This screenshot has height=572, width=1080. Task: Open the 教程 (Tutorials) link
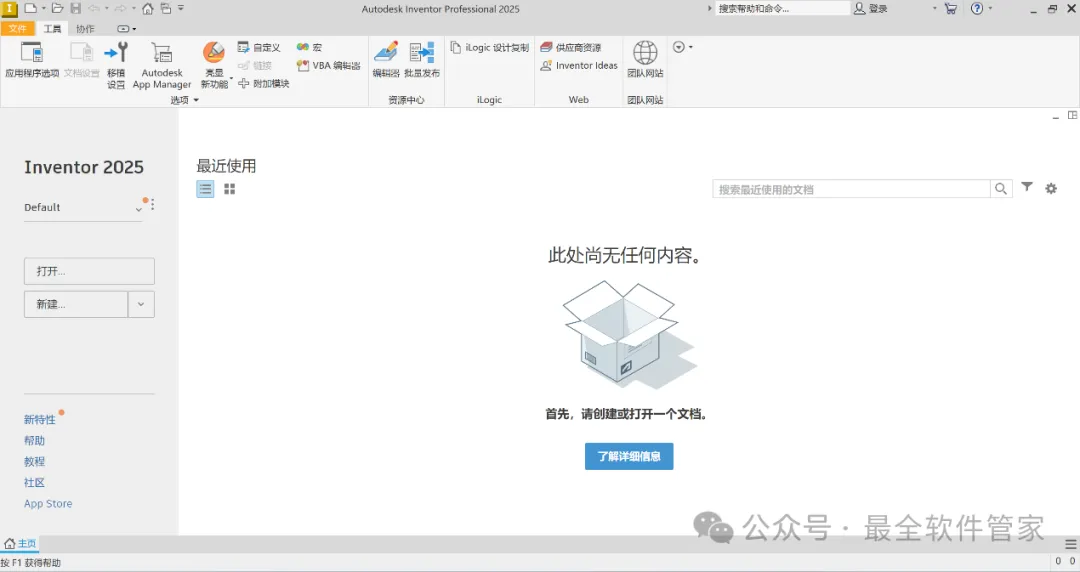coord(34,462)
